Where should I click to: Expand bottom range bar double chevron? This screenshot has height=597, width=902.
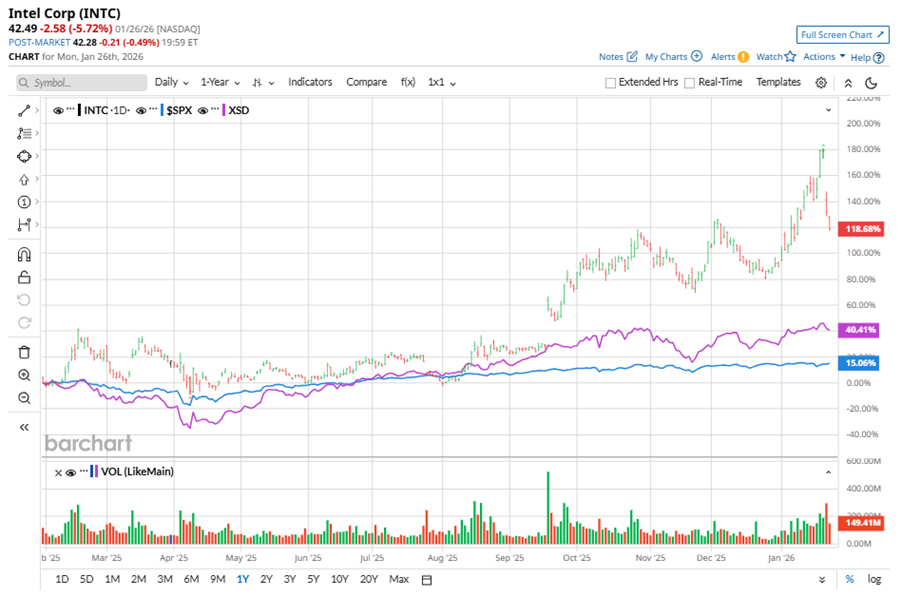click(x=822, y=580)
